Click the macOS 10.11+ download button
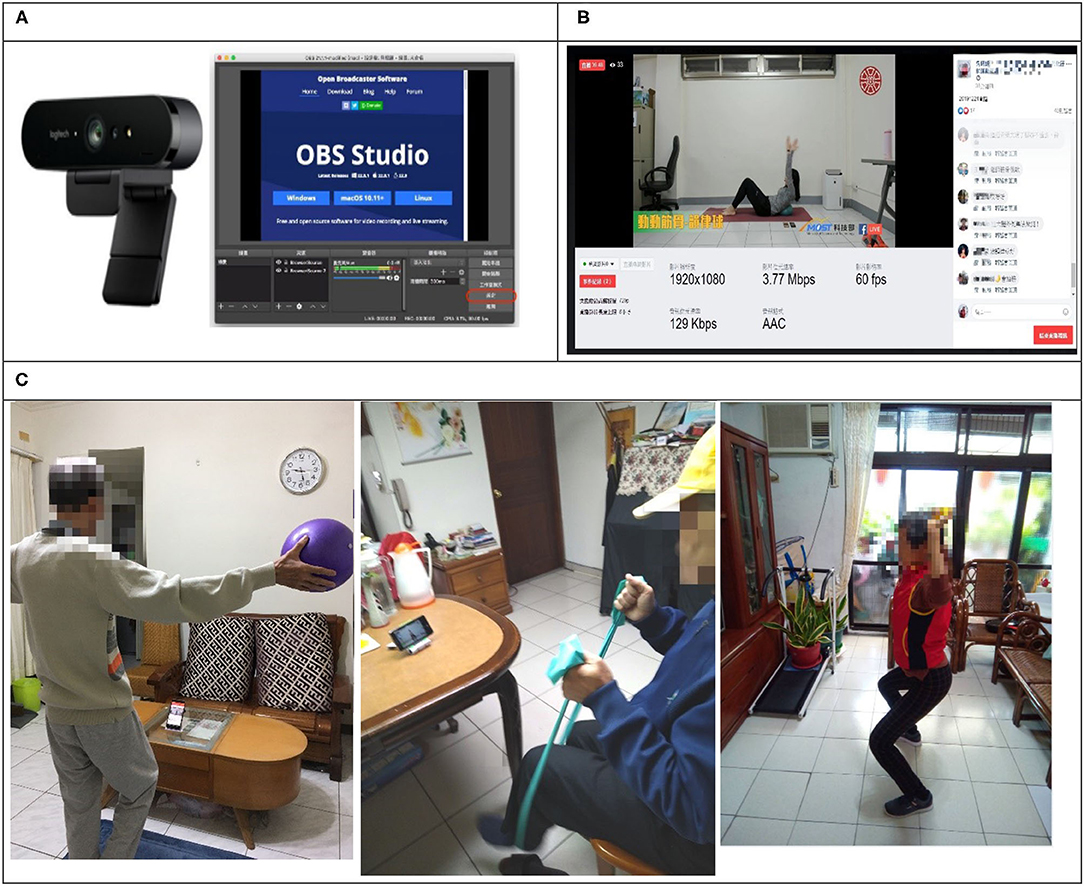 pyautogui.click(x=363, y=198)
